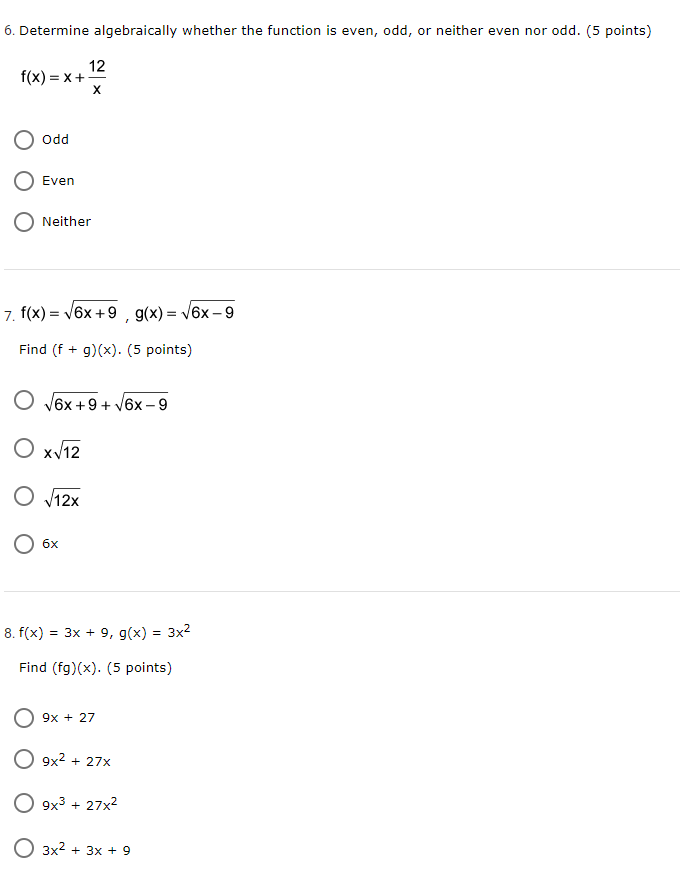Choose the √12x option for question 7
The image size is (680, 895).
(24, 496)
